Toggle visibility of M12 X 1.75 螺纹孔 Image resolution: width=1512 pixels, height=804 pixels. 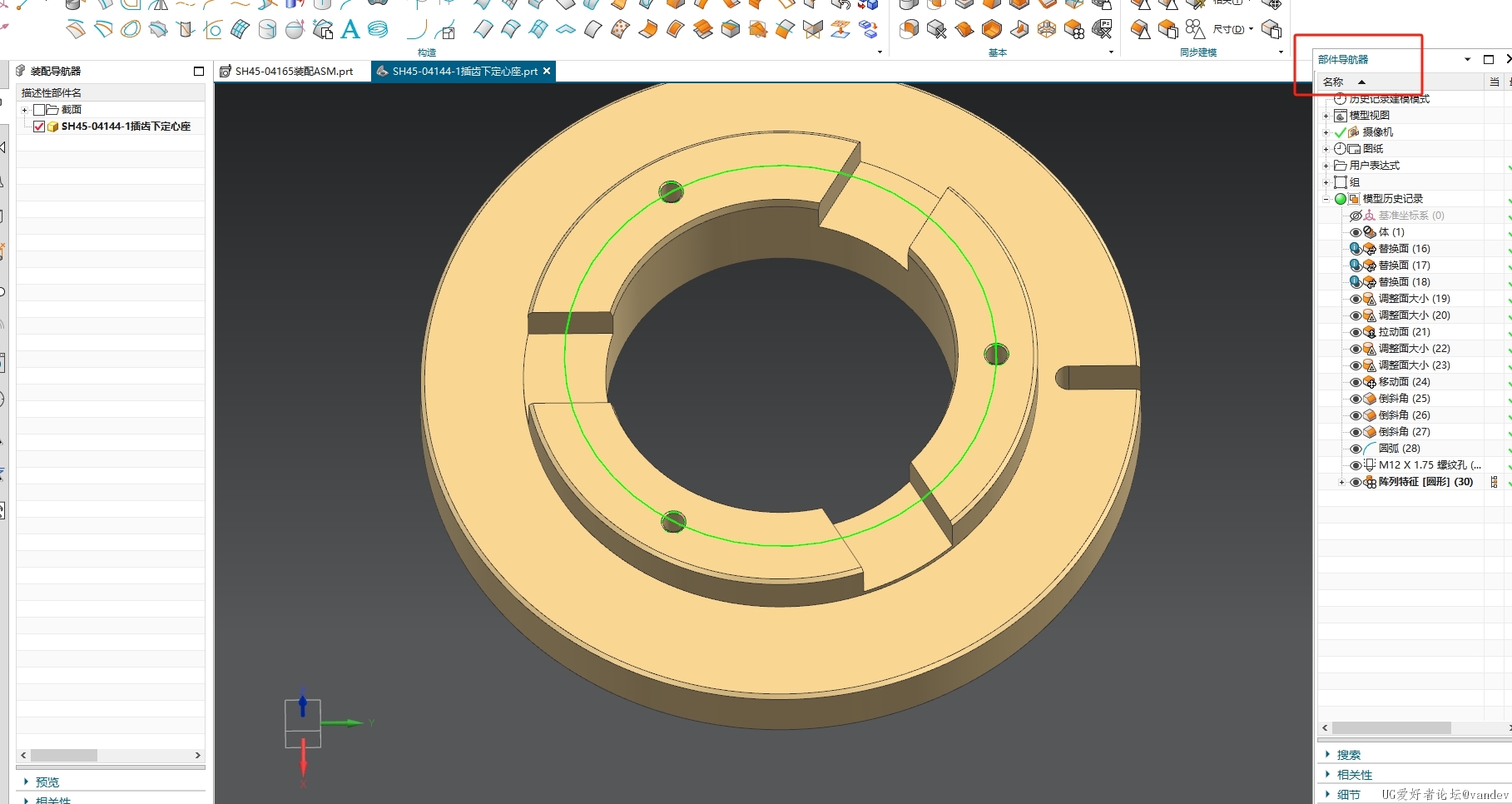[x=1356, y=465]
